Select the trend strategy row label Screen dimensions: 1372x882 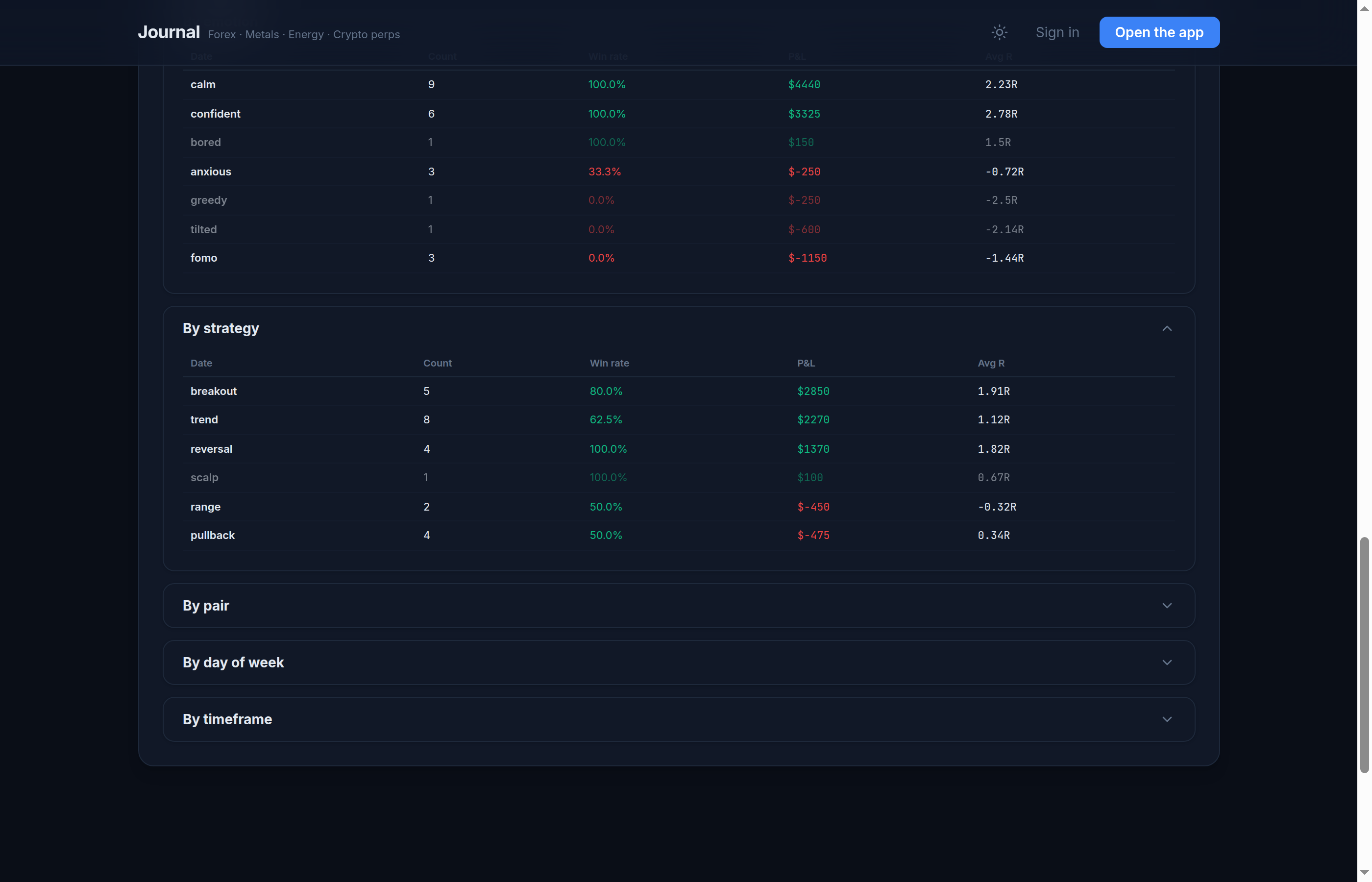coord(204,420)
